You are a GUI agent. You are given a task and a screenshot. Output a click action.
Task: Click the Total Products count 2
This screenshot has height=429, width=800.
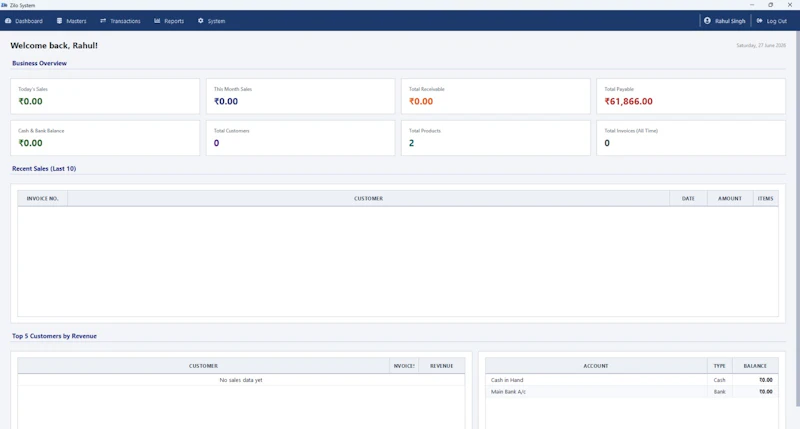(411, 143)
